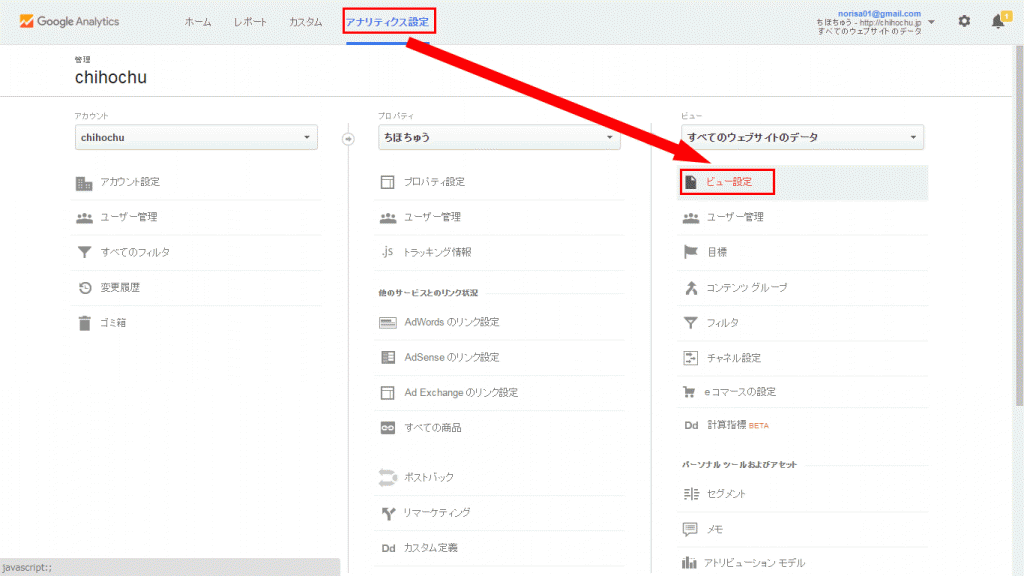Click the AdWords link settings icon
1024x576 pixels.
click(388, 322)
